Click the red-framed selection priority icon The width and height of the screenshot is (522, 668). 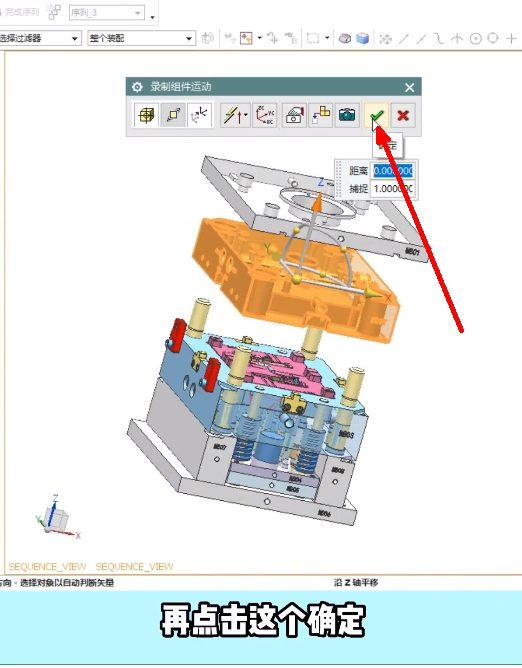(246, 38)
